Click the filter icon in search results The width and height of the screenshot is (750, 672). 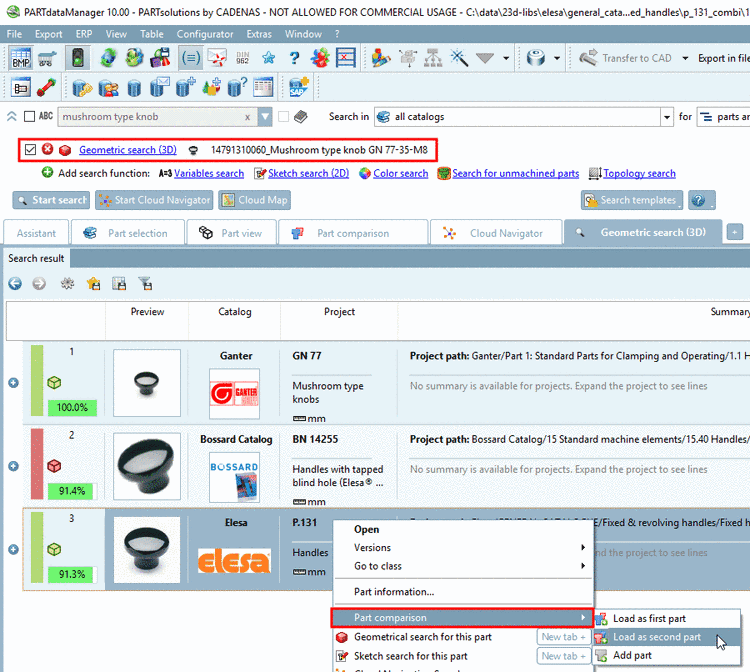(145, 283)
